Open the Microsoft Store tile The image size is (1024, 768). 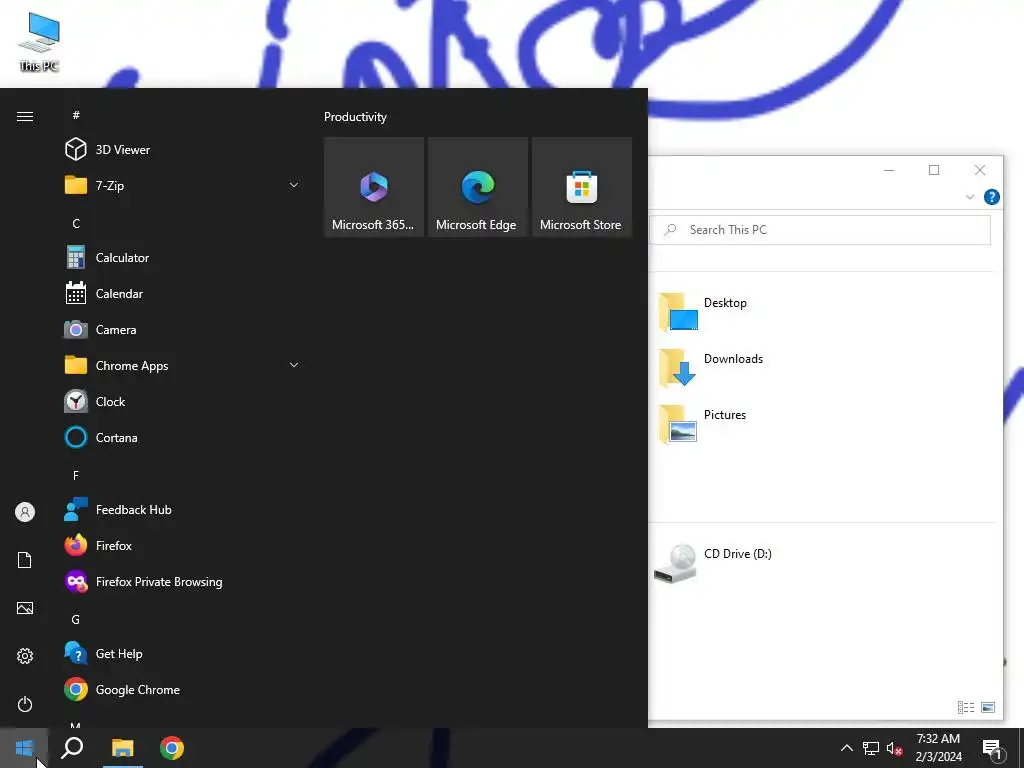582,187
